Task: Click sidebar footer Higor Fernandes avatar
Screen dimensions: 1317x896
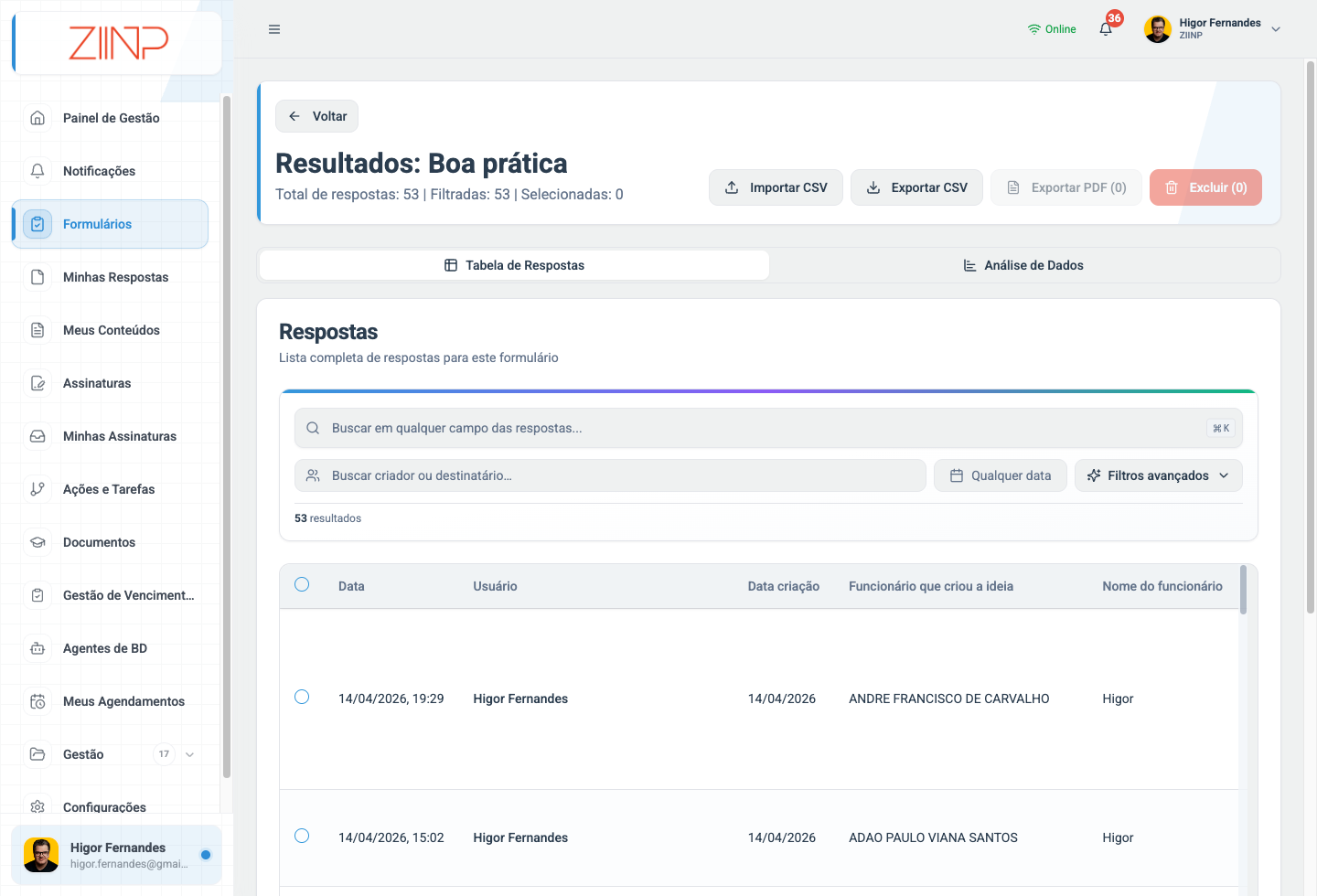Action: [41, 855]
